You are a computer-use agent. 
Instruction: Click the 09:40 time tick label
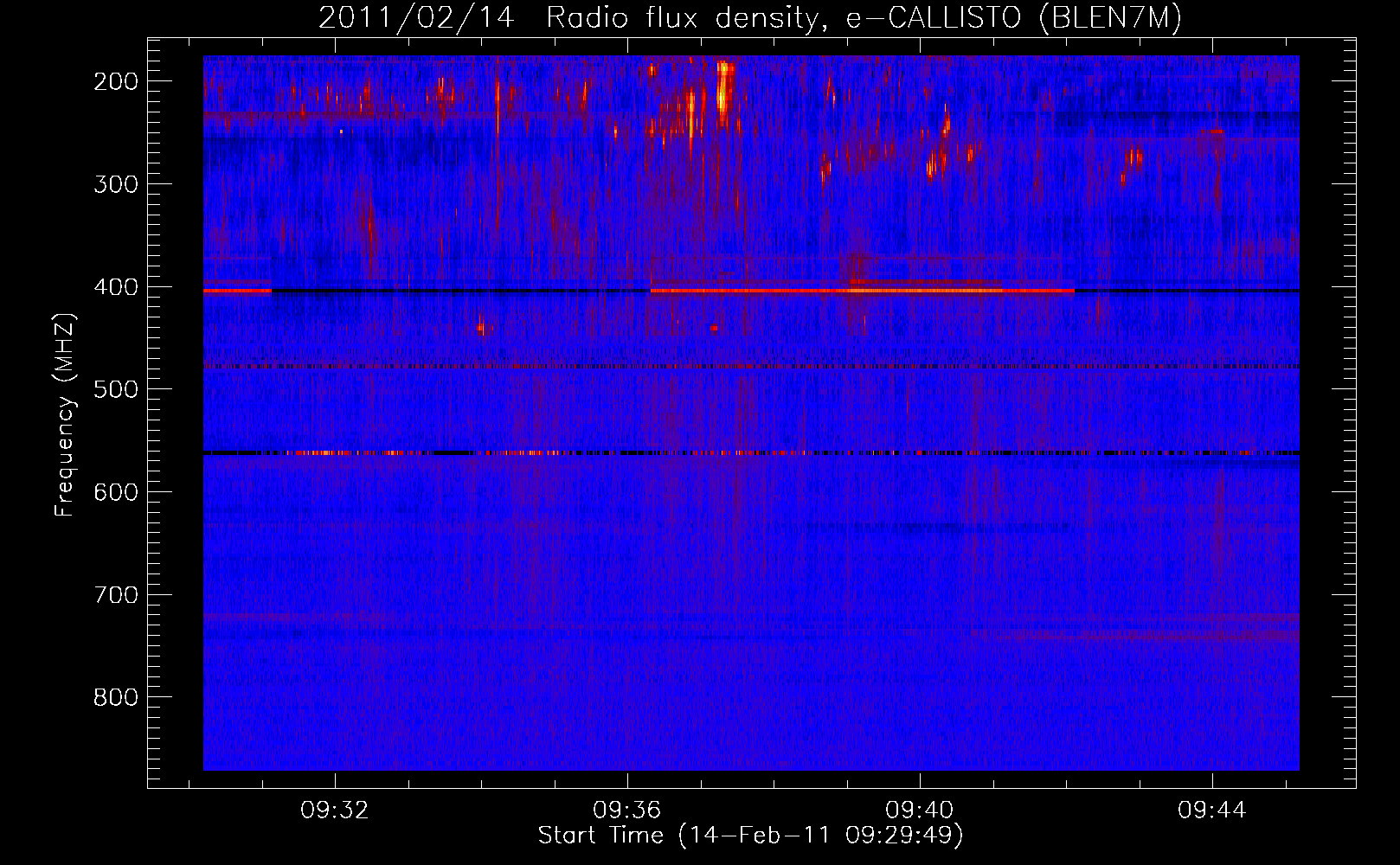click(x=919, y=811)
